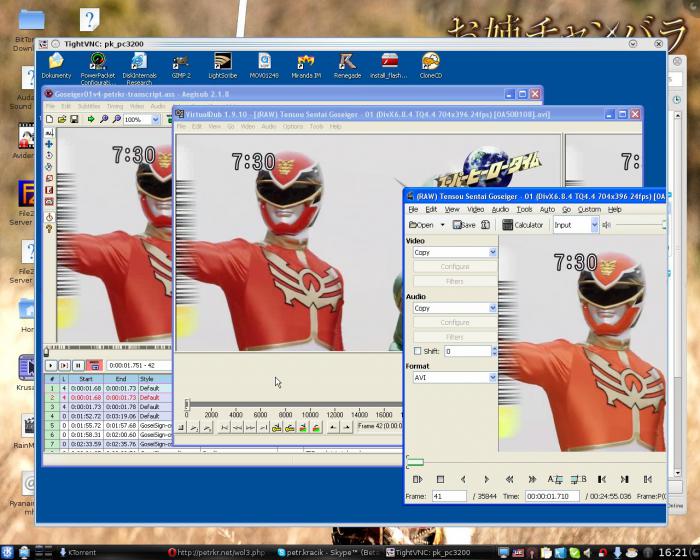The width and height of the screenshot is (700, 560).
Task: Jump to previous keyframe in Avidemux
Action: [x=509, y=479]
